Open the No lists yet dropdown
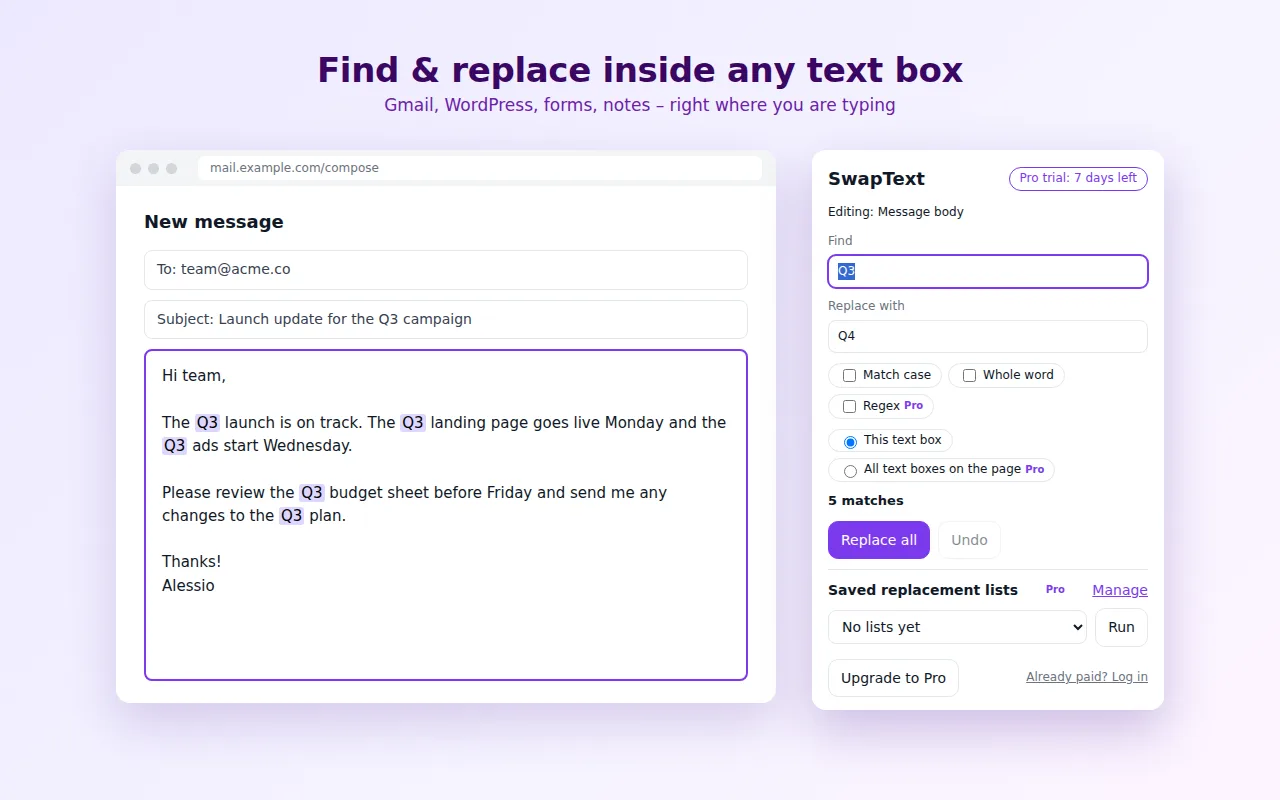The image size is (1280, 800). point(957,627)
